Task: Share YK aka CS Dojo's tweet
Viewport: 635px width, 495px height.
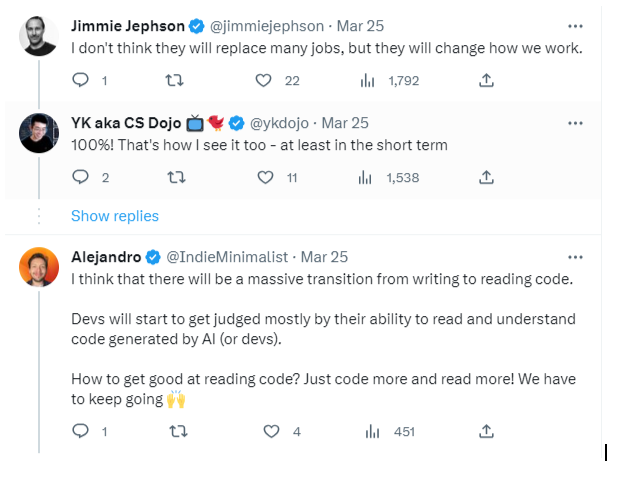Action: [x=487, y=177]
